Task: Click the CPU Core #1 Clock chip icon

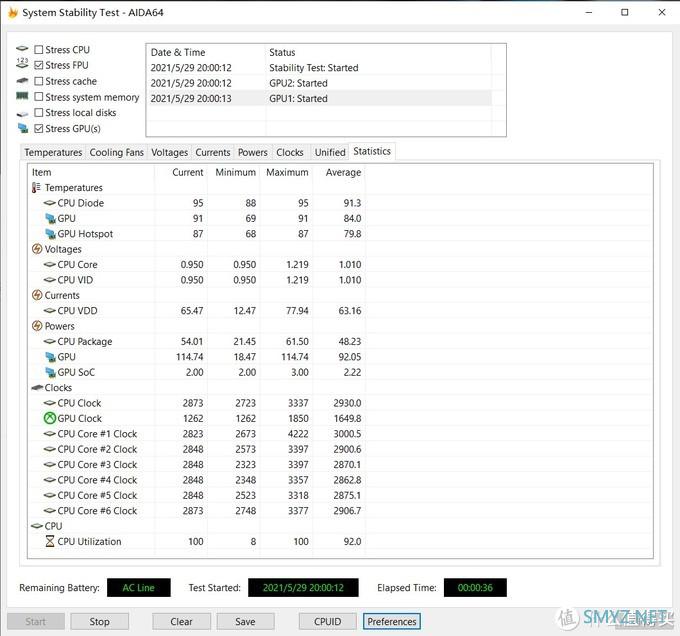Action: coord(50,434)
